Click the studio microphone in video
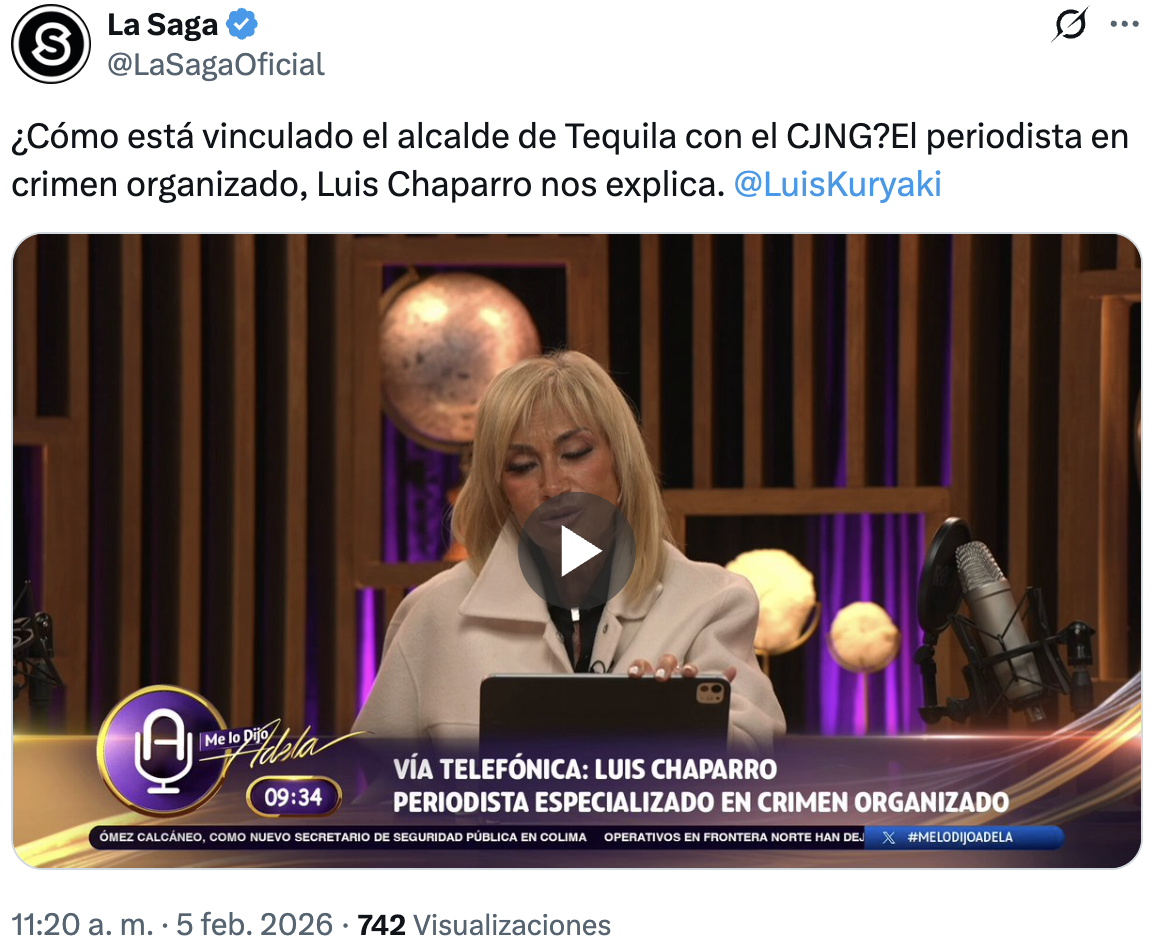Viewport: 1174px width, 952px height. tap(988, 614)
